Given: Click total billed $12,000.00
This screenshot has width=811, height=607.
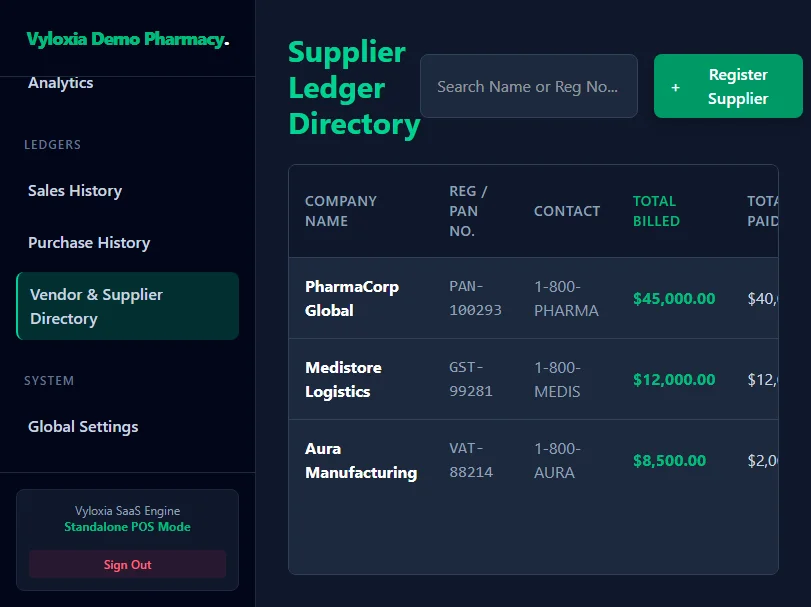Looking at the screenshot, I should tap(674, 380).
